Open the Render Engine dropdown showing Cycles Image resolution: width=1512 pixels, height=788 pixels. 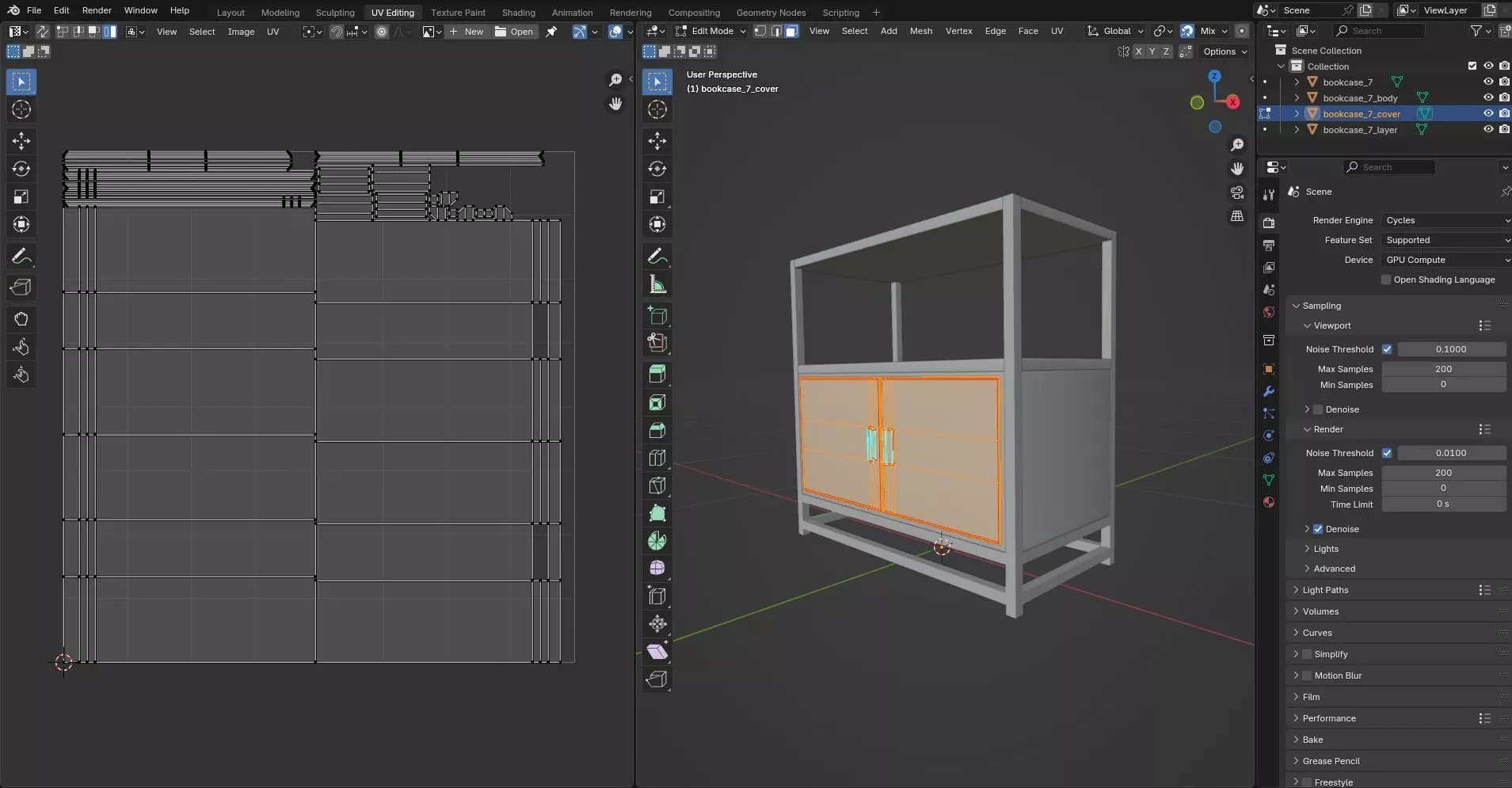[x=1446, y=220]
